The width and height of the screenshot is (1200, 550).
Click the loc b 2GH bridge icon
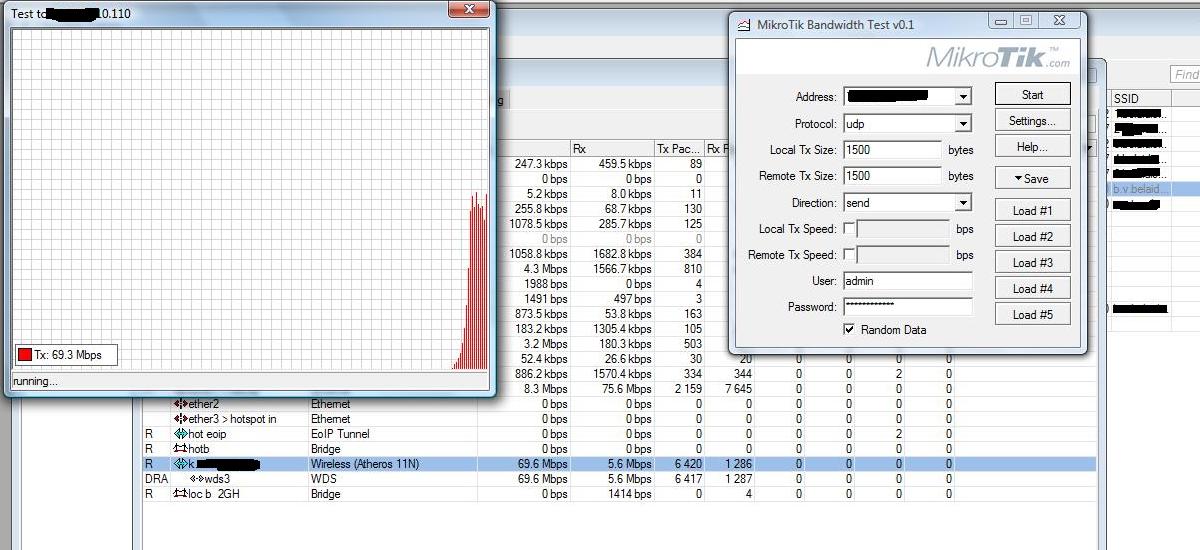(181, 494)
